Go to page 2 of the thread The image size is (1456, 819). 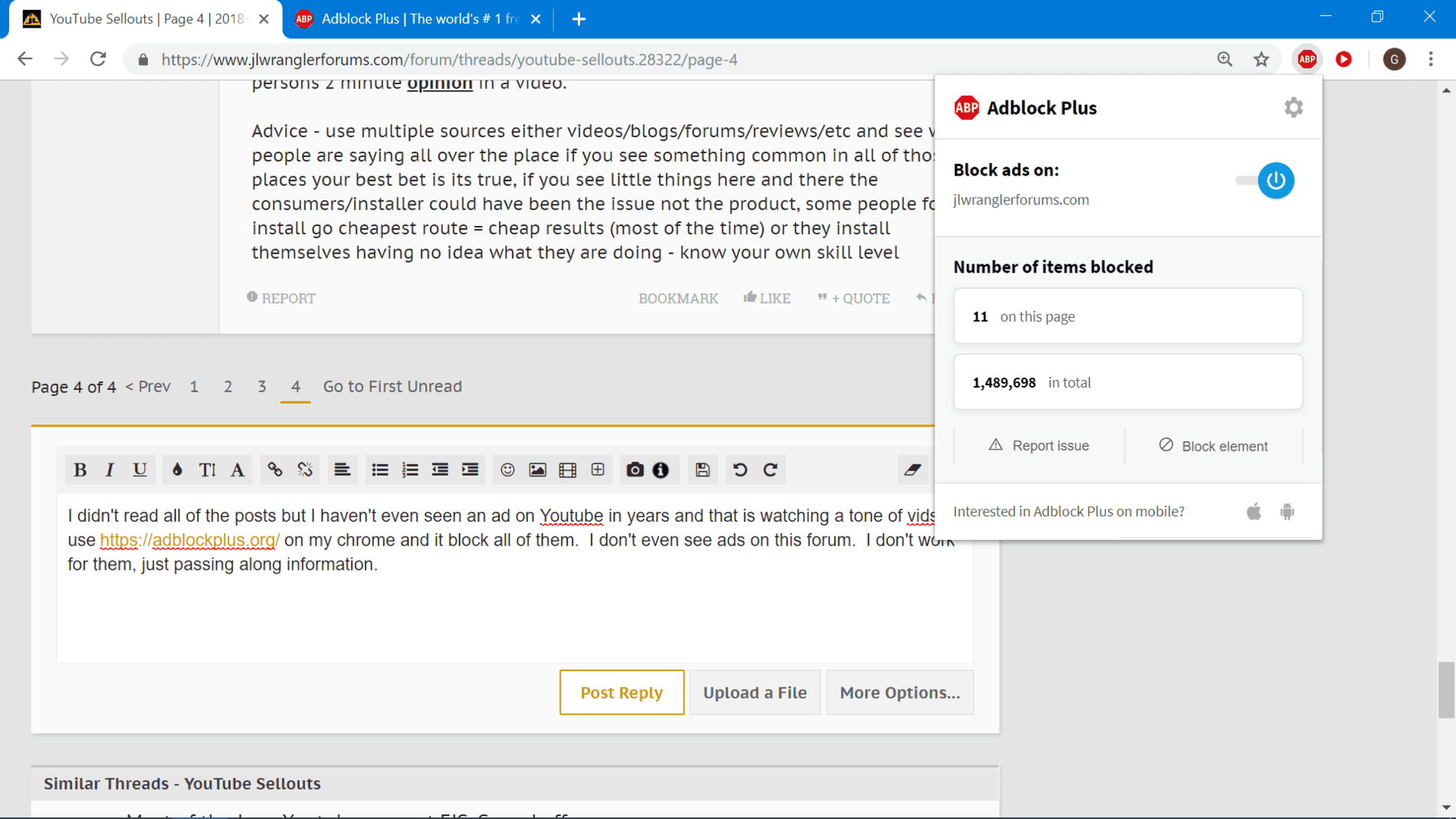point(228,386)
